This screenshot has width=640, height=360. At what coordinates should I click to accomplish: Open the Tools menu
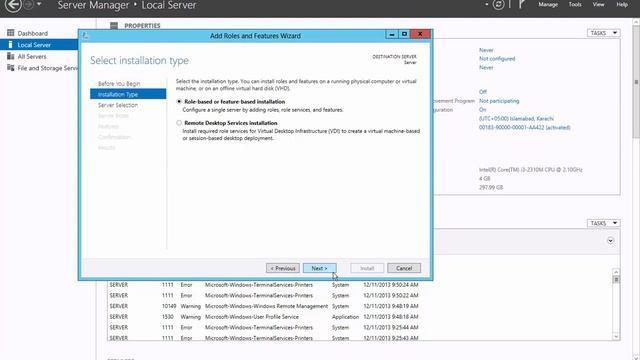pyautogui.click(x=575, y=4)
